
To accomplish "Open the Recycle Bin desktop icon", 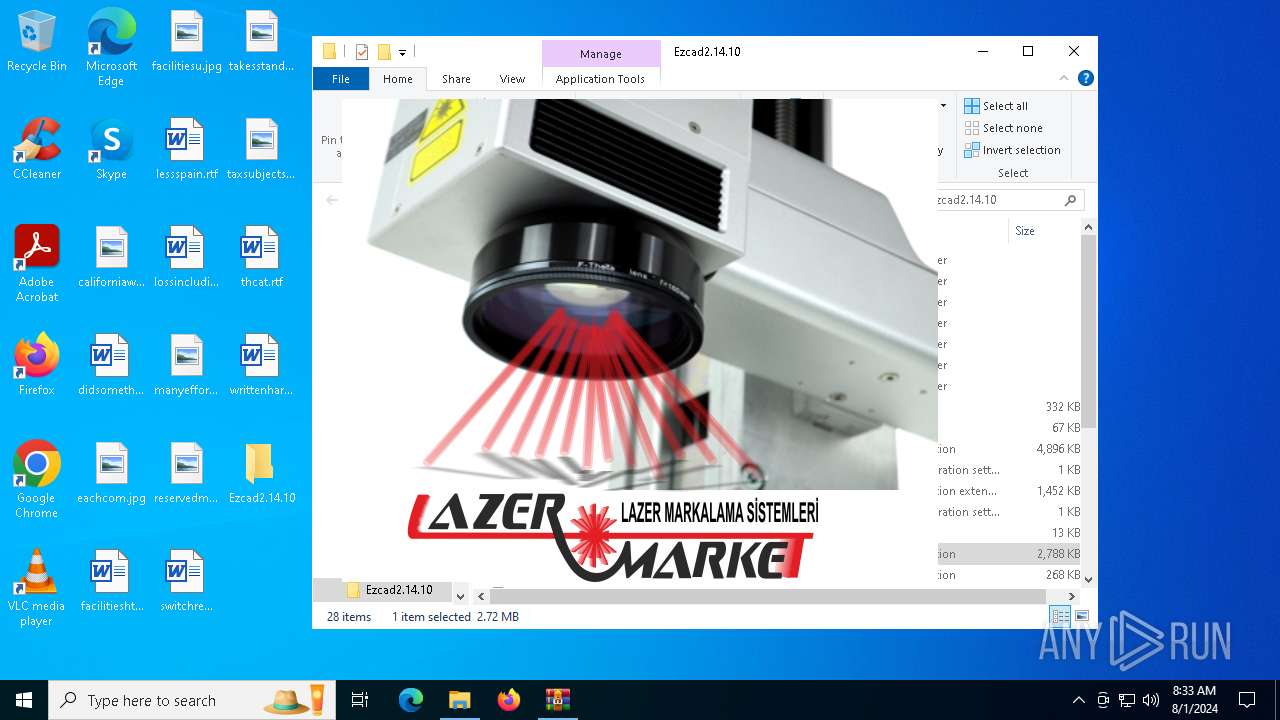I will tap(37, 41).
